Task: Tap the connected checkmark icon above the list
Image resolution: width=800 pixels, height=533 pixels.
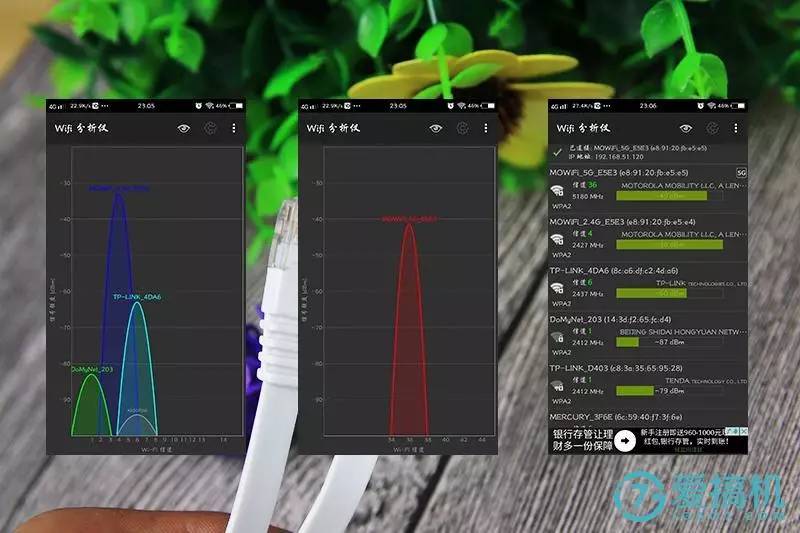Action: click(x=558, y=152)
